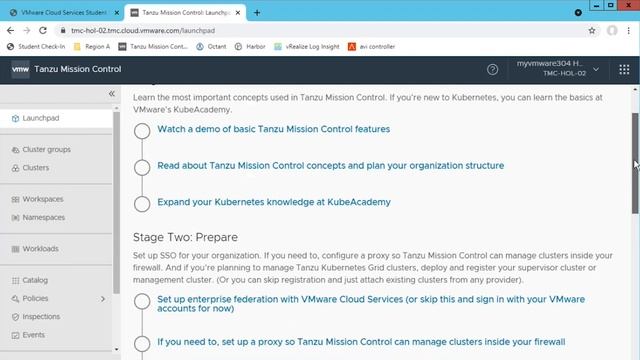Open the help question mark icon
This screenshot has width=640, height=360.
coord(492,69)
